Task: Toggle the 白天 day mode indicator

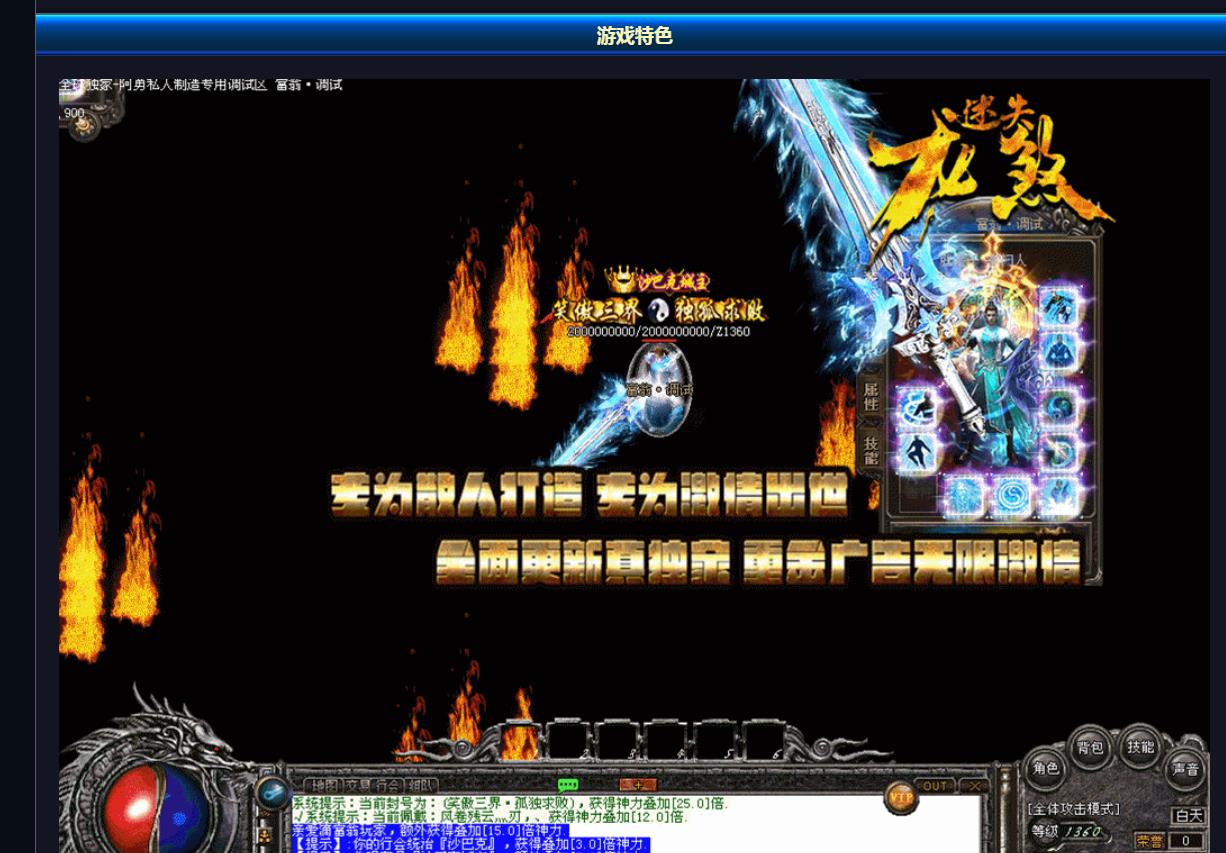Action: click(x=1188, y=816)
